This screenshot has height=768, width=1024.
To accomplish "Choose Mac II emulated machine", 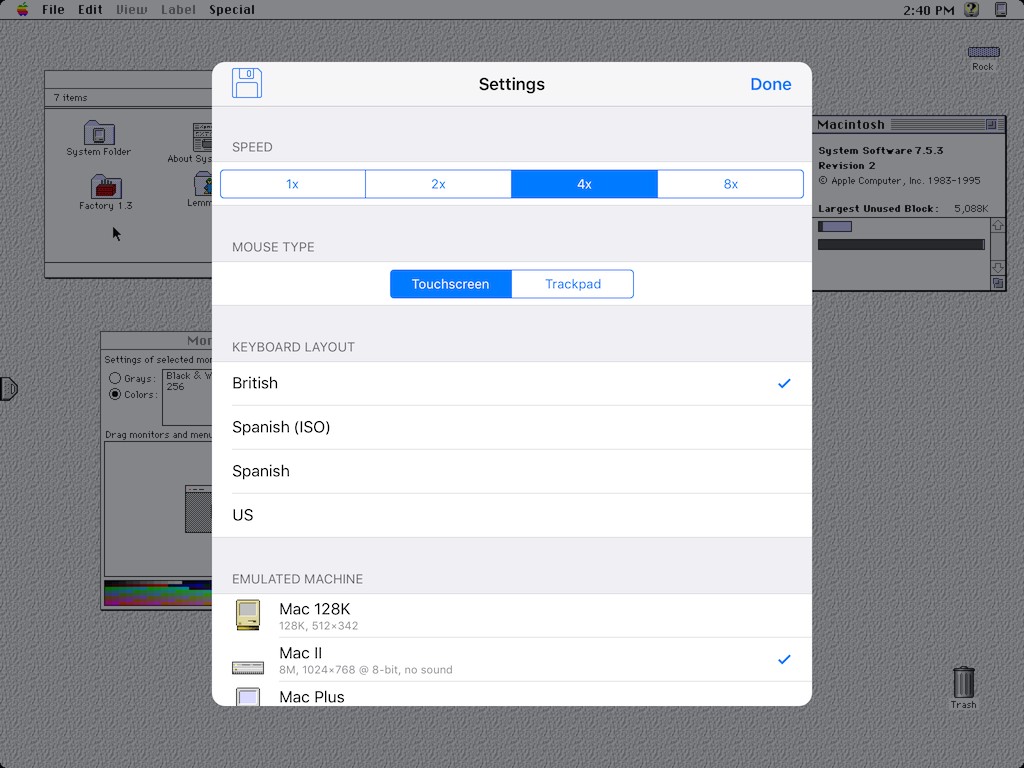I will point(512,660).
